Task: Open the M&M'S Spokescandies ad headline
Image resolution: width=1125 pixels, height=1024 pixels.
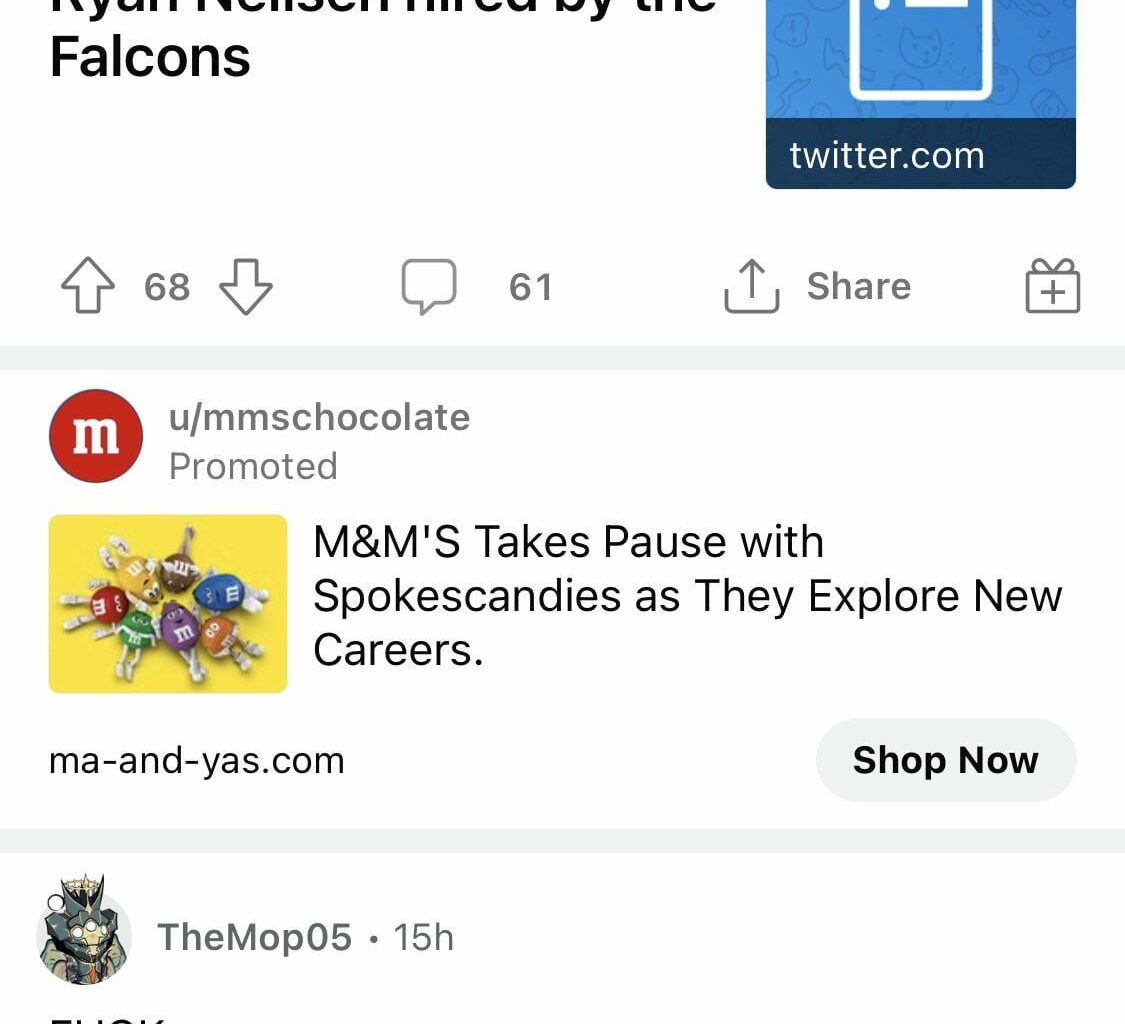Action: tap(687, 596)
